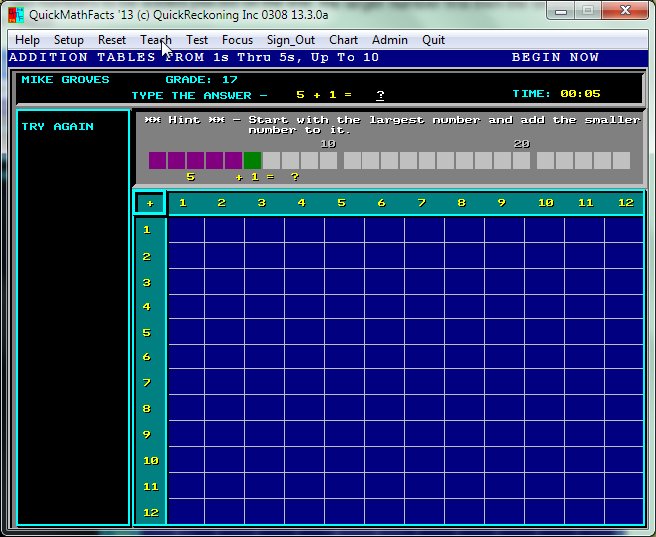The image size is (656, 537).
Task: Open the Admin menu
Action: [390, 40]
